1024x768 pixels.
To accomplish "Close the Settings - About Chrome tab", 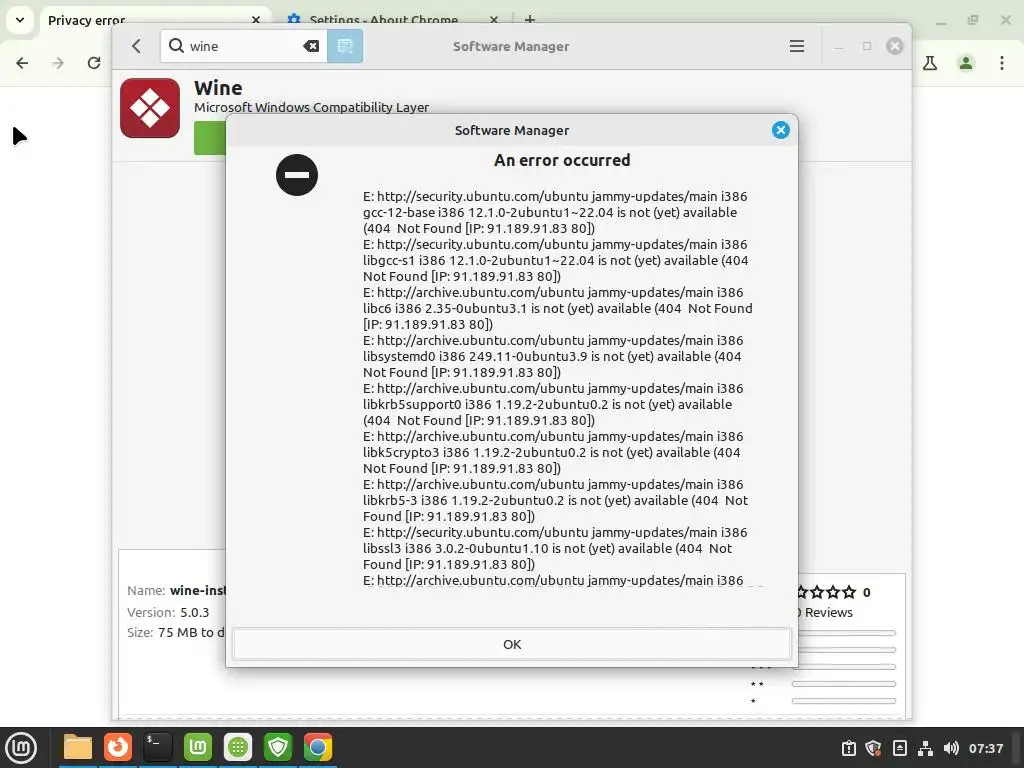I will (494, 20).
